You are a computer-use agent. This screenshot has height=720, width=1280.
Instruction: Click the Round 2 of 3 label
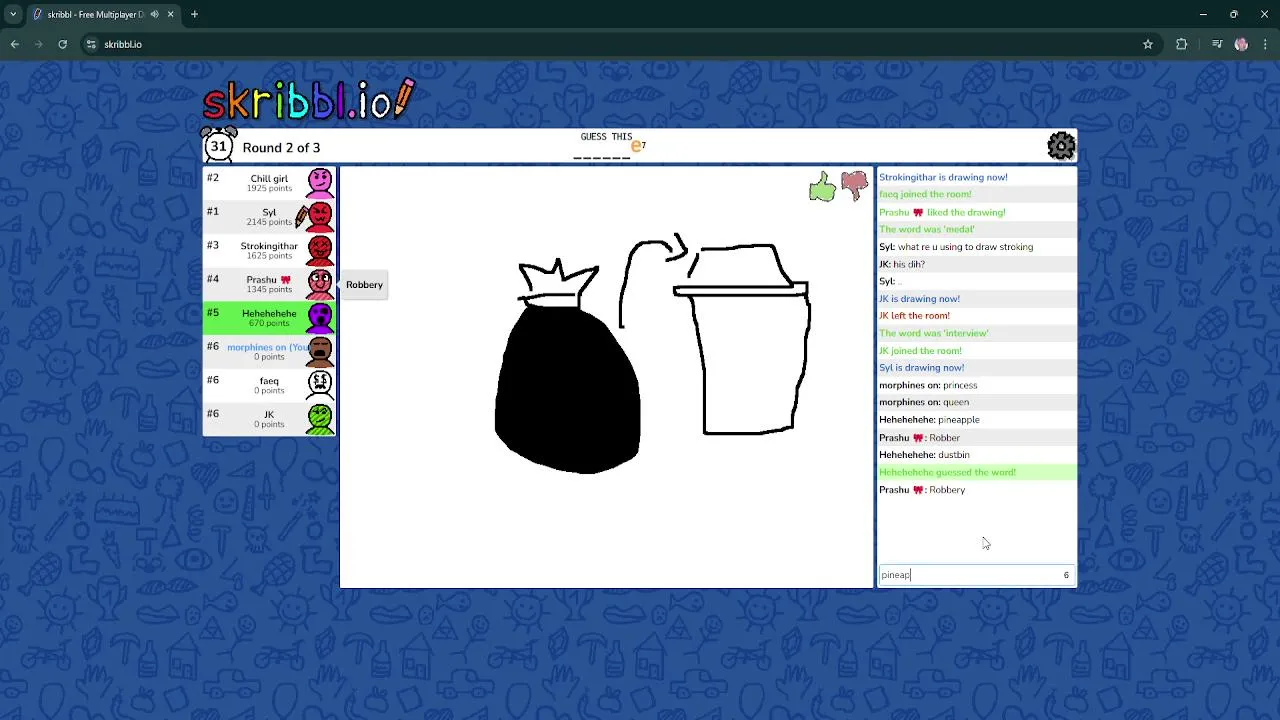[x=281, y=147]
